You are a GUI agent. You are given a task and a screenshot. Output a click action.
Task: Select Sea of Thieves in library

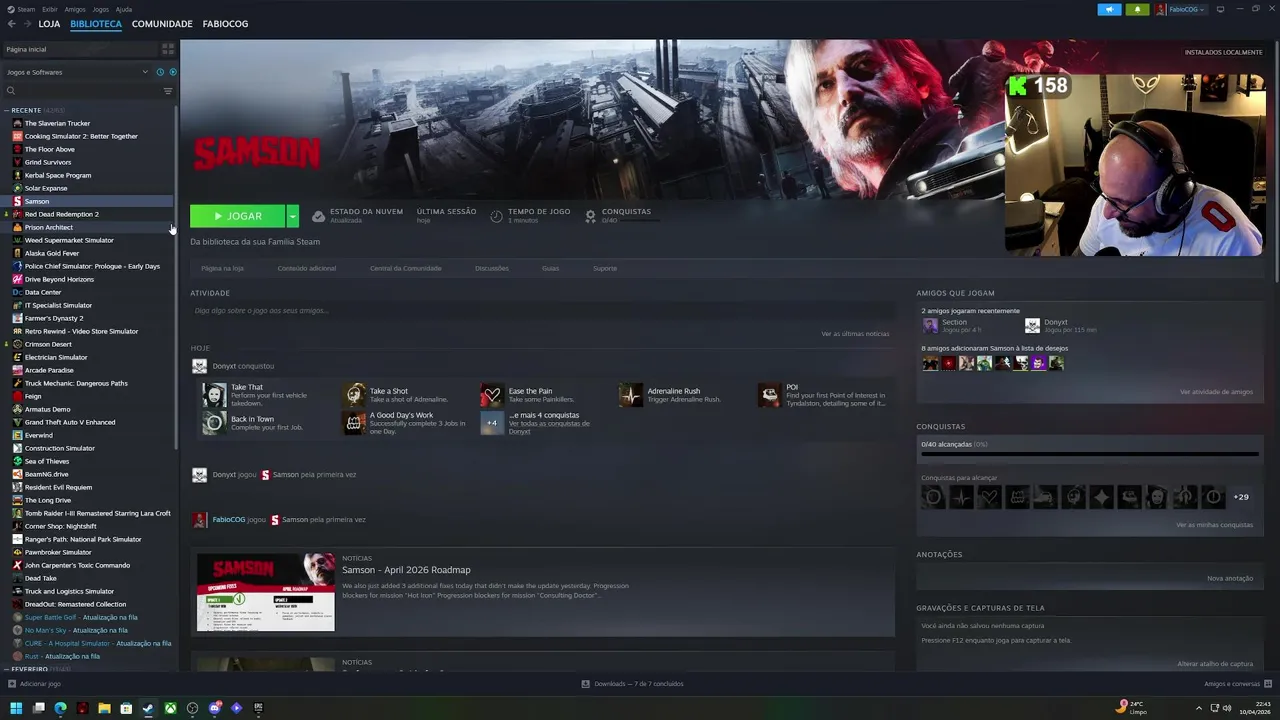pos(47,461)
